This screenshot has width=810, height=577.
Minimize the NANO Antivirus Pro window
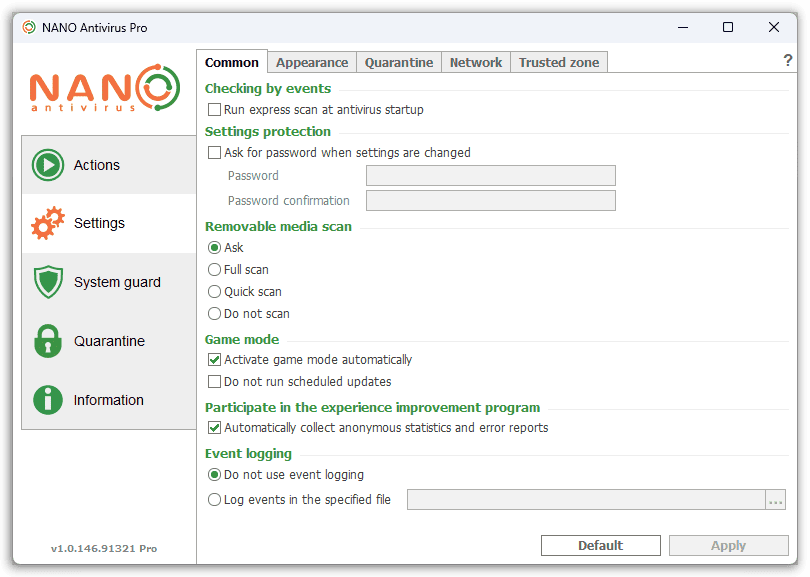[x=683, y=27]
